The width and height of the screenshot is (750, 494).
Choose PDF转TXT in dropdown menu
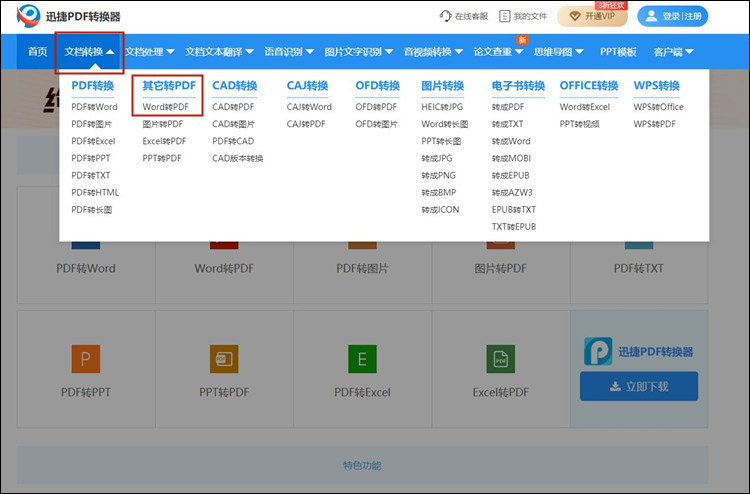tap(91, 176)
